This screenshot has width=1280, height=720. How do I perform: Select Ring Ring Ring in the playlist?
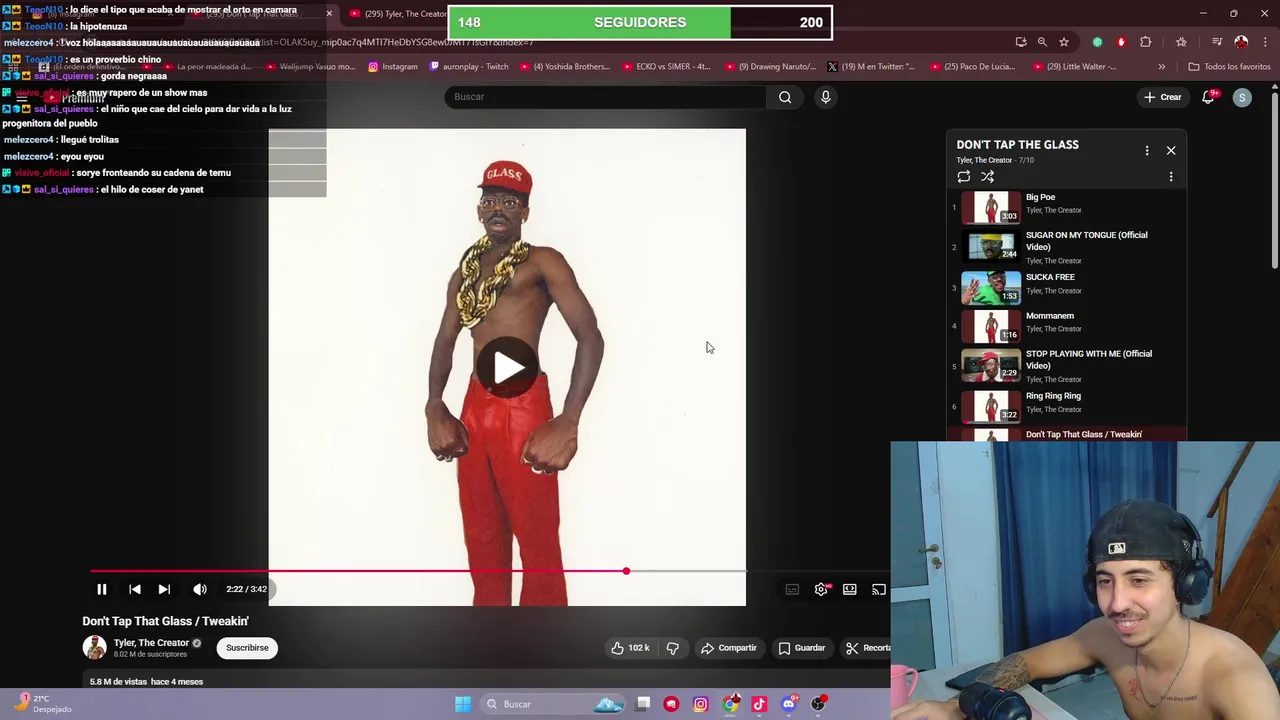[1066, 406]
